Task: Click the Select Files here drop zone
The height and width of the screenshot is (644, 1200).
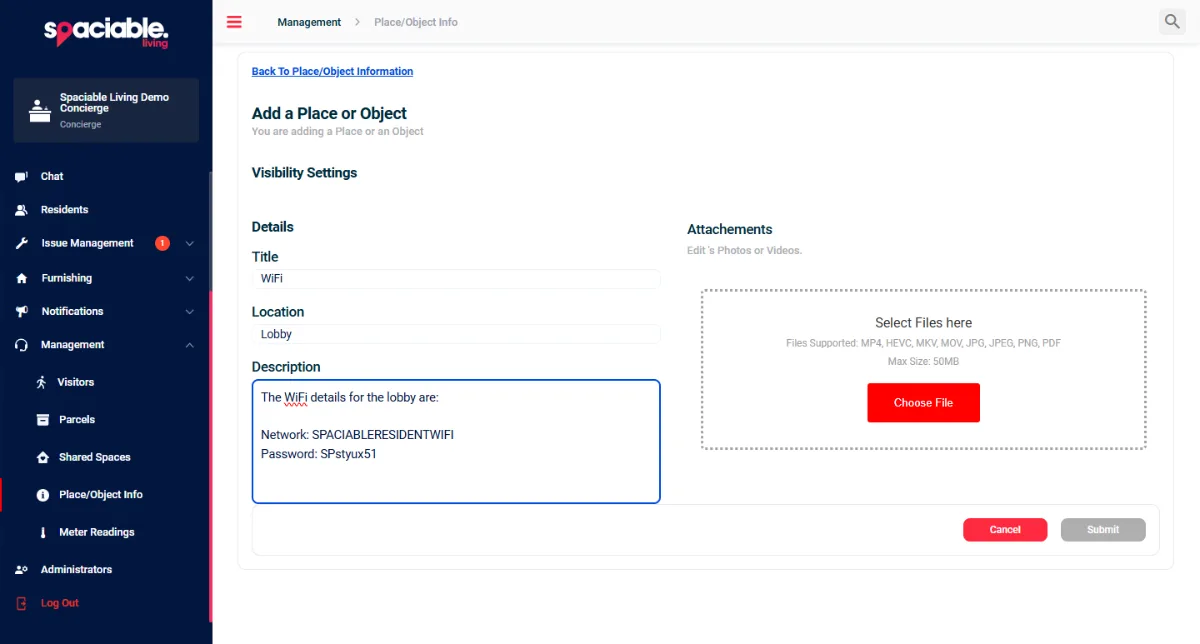Action: pos(923,370)
